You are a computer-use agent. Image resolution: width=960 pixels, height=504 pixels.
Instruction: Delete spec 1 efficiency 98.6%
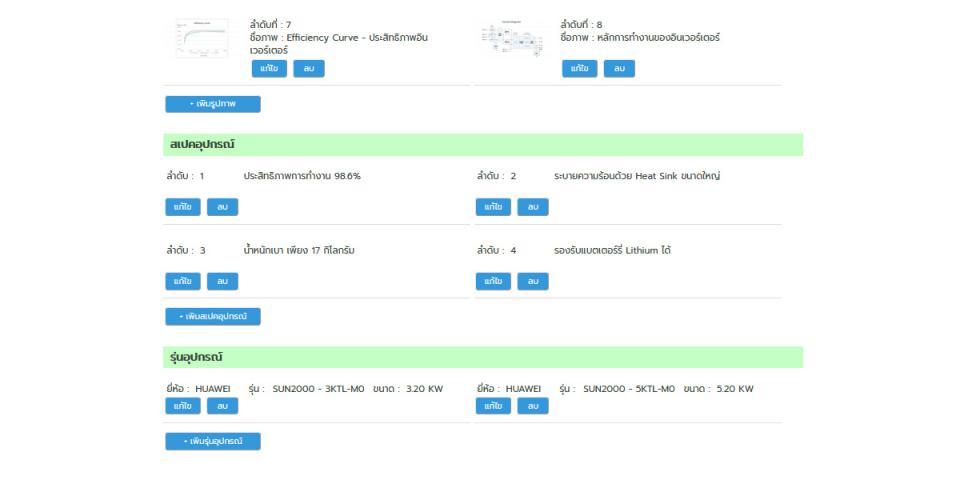click(x=223, y=207)
